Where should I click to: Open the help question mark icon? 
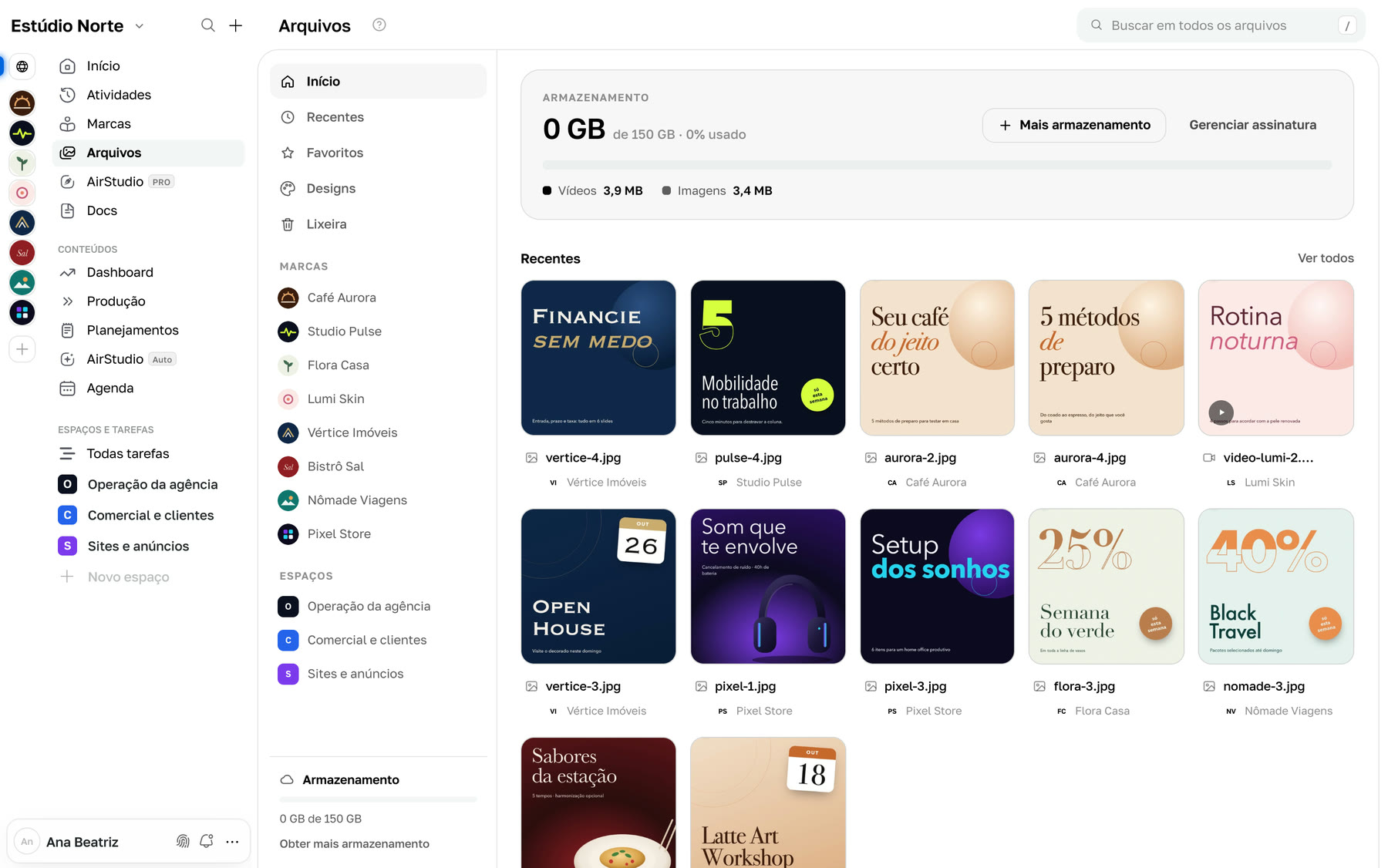click(379, 25)
